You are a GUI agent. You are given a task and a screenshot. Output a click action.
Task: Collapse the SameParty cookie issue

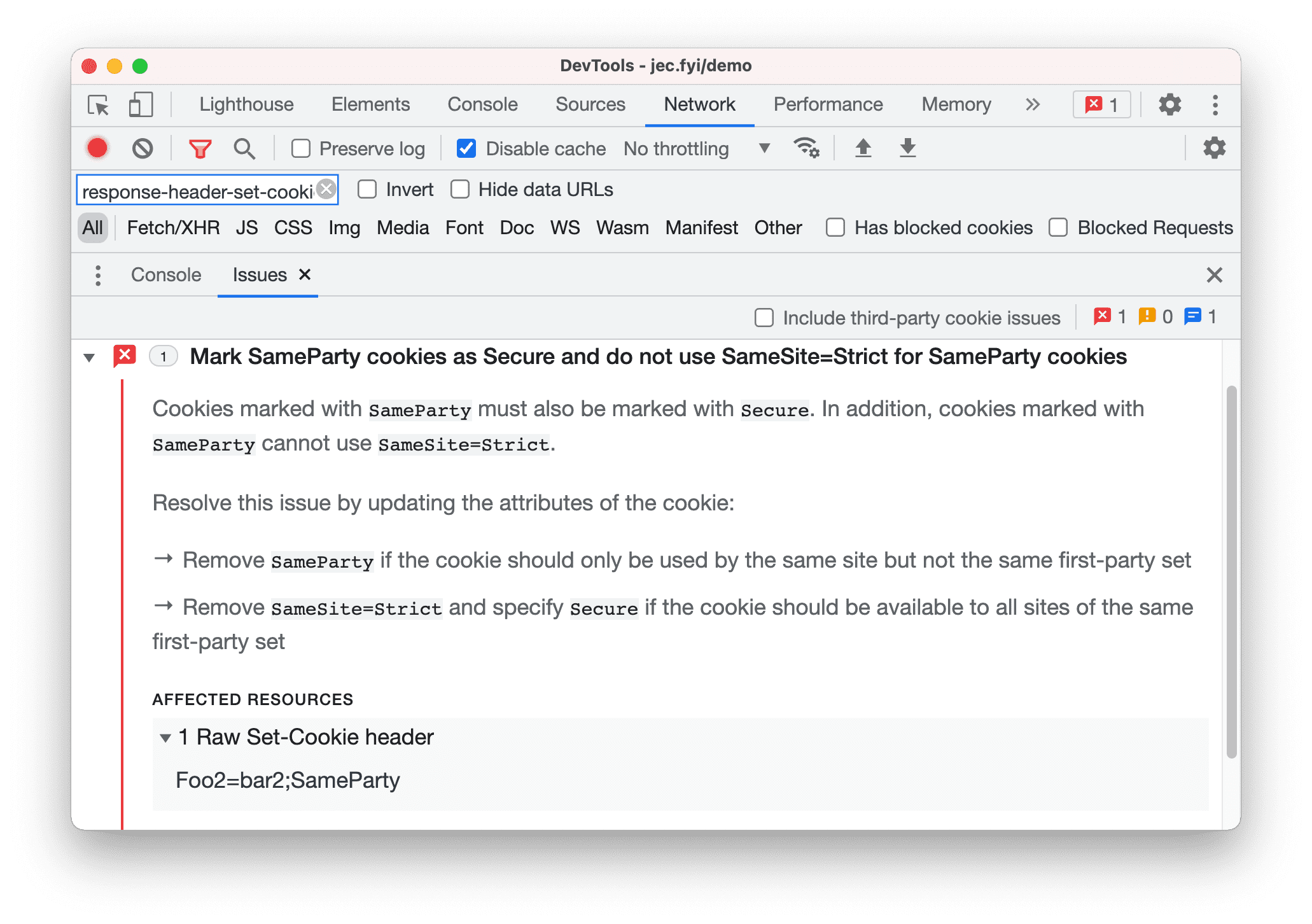89,356
